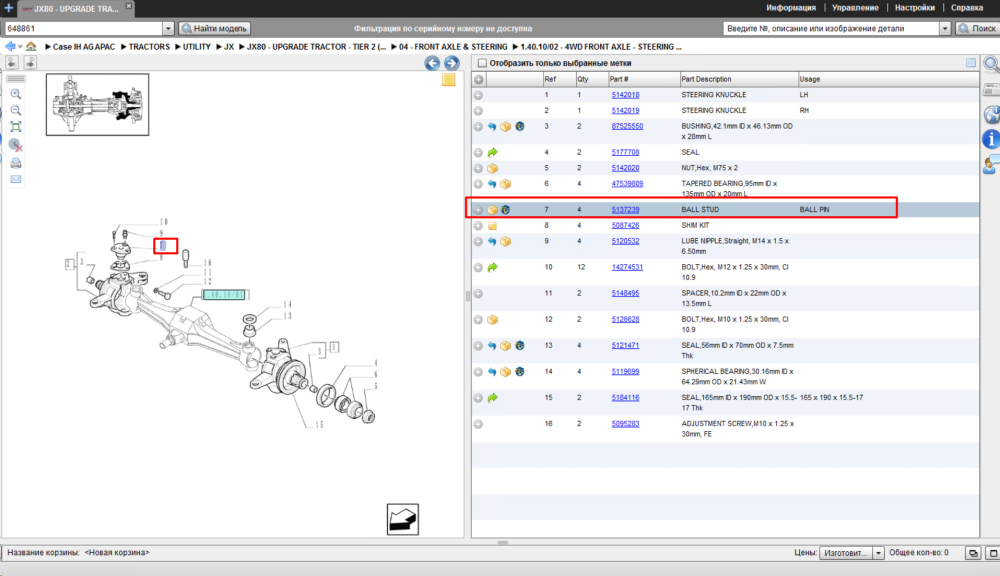Viewport: 1000px width, 576px height.
Task: Click the green arrow icon in row 10
Action: (492, 267)
